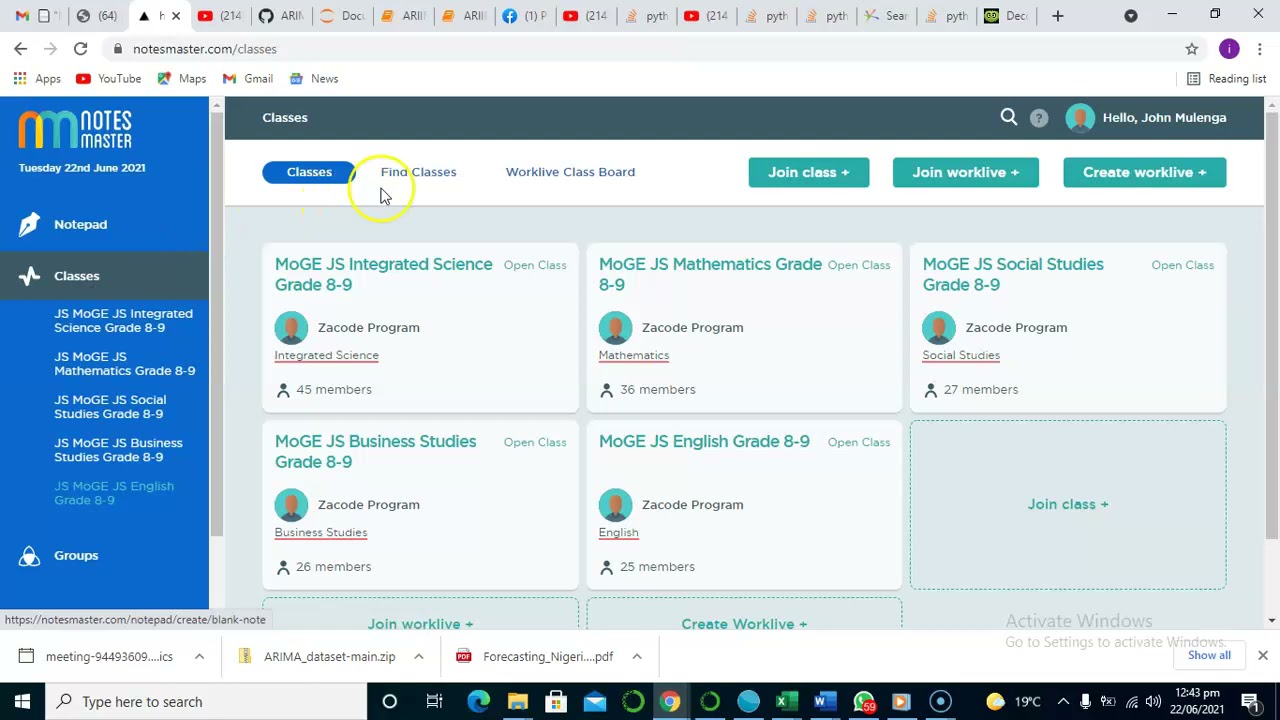Click members icon on Integrated Science card
Image resolution: width=1280 pixels, height=720 pixels.
pyautogui.click(x=283, y=390)
